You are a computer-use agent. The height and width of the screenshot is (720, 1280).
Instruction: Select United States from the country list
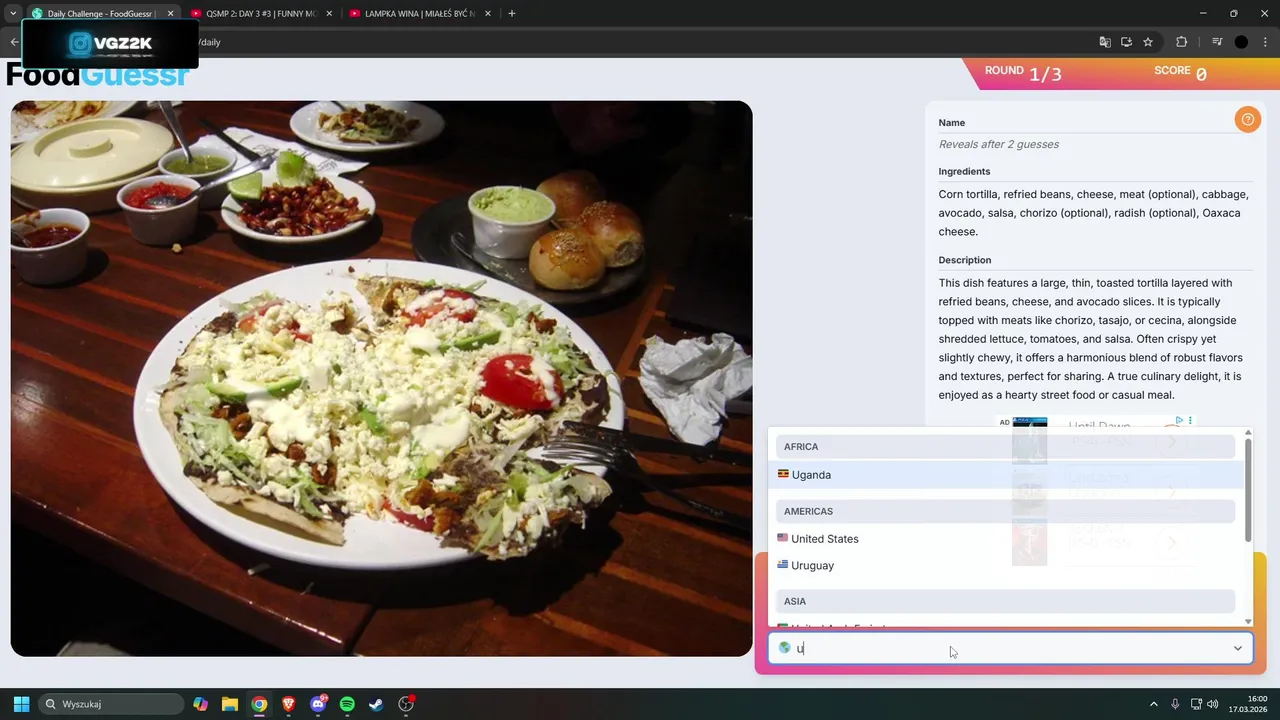1006,539
